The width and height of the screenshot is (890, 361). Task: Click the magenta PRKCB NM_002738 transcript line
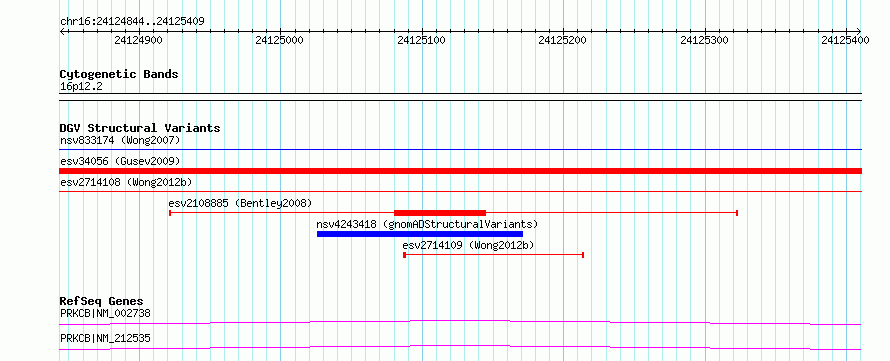click(x=460, y=322)
